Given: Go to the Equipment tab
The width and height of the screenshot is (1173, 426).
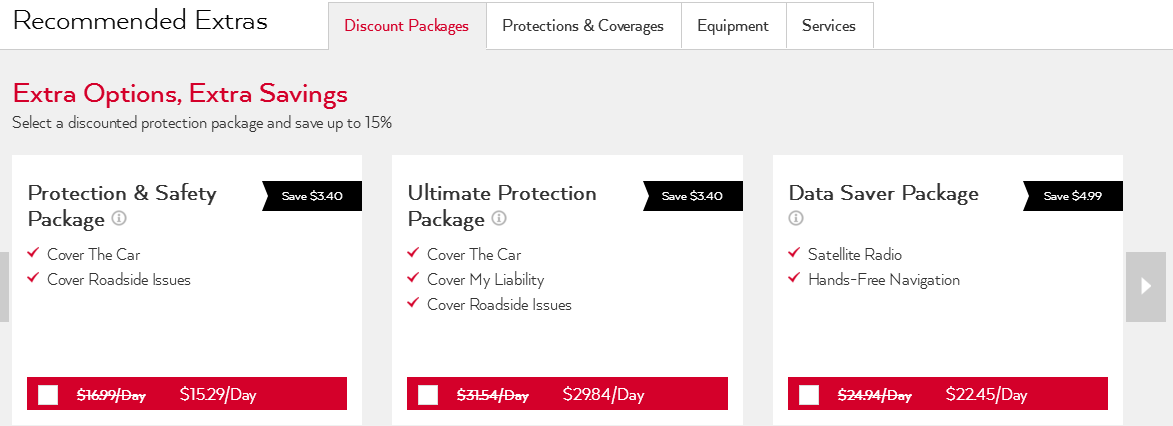Looking at the screenshot, I should click(733, 26).
